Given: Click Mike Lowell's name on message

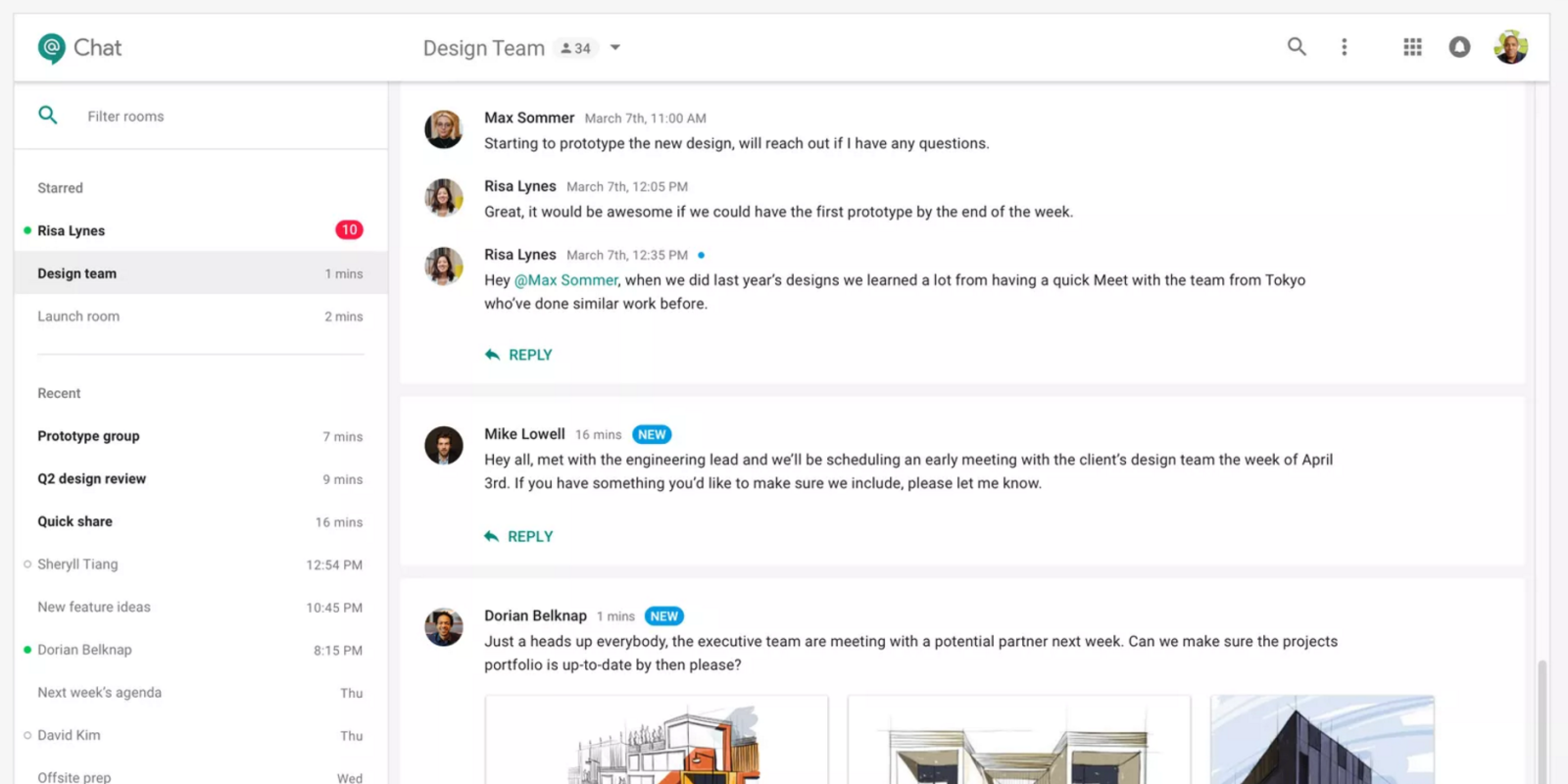Looking at the screenshot, I should [x=524, y=434].
